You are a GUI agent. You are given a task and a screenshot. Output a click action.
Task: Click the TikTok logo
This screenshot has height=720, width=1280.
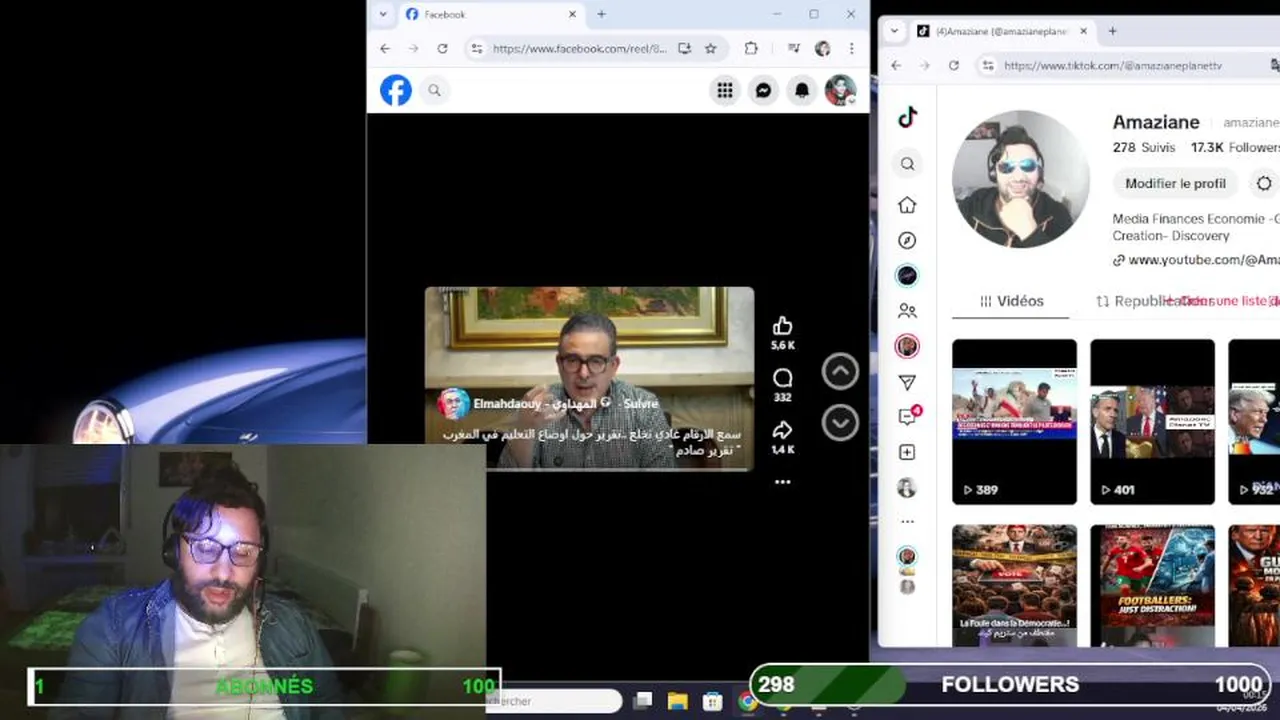(x=907, y=117)
